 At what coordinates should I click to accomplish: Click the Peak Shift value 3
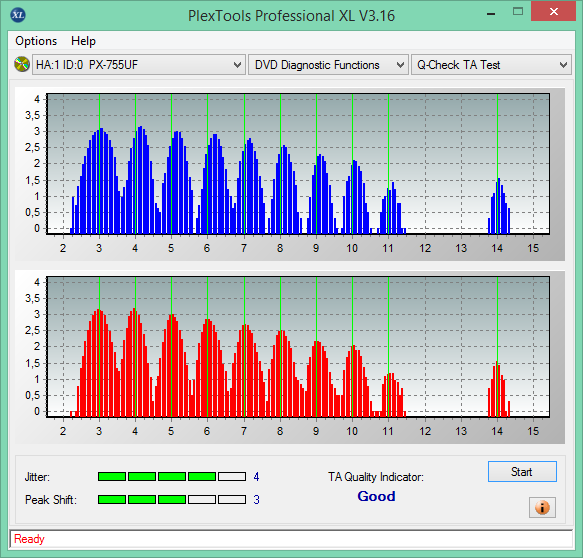coord(256,500)
